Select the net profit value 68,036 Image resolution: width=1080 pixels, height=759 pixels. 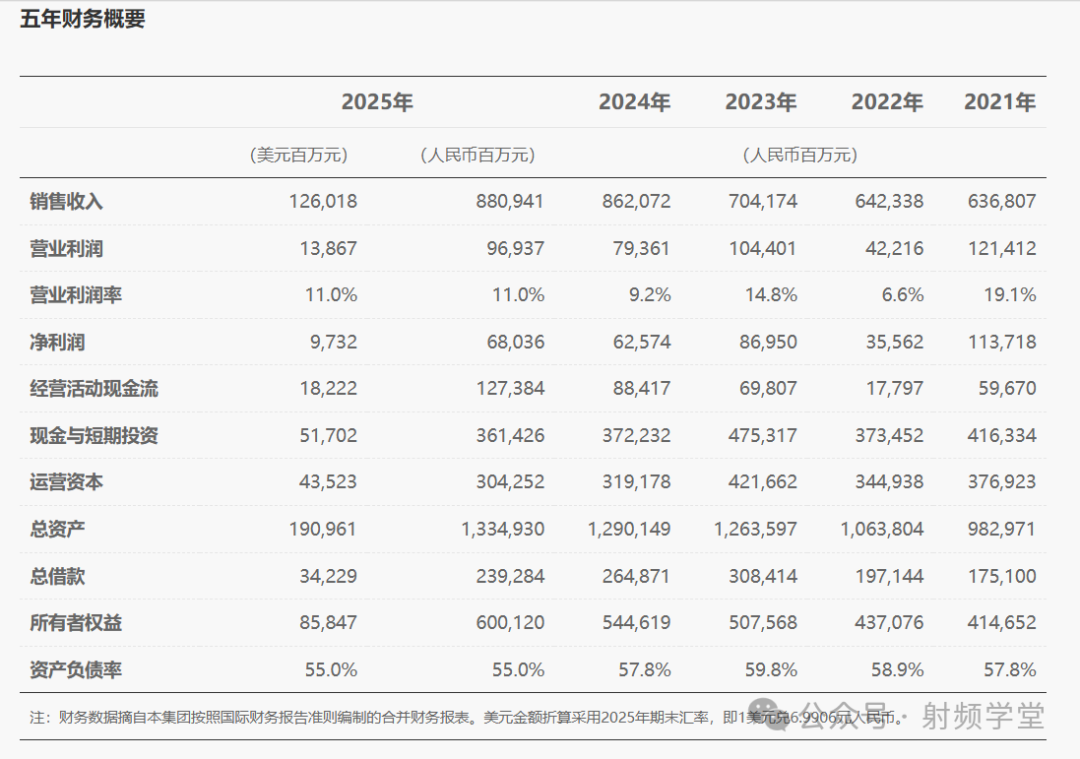click(x=516, y=342)
